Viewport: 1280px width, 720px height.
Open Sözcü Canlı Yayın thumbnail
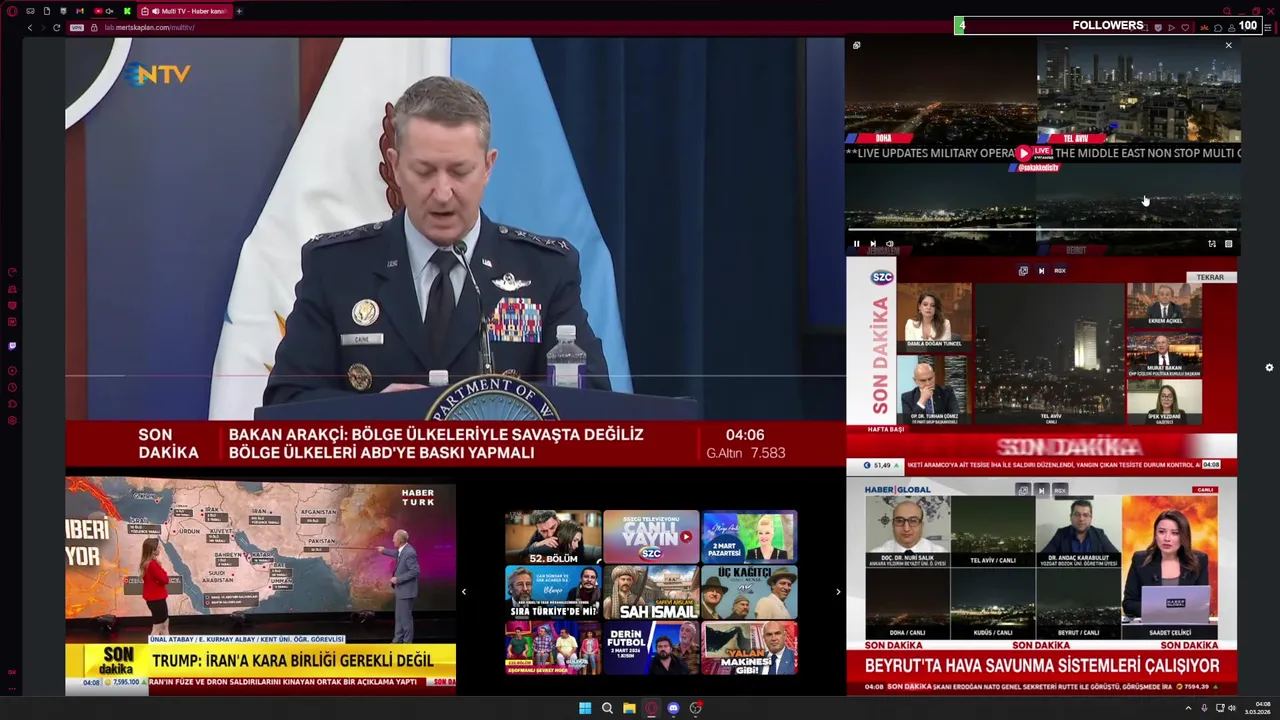(651, 537)
